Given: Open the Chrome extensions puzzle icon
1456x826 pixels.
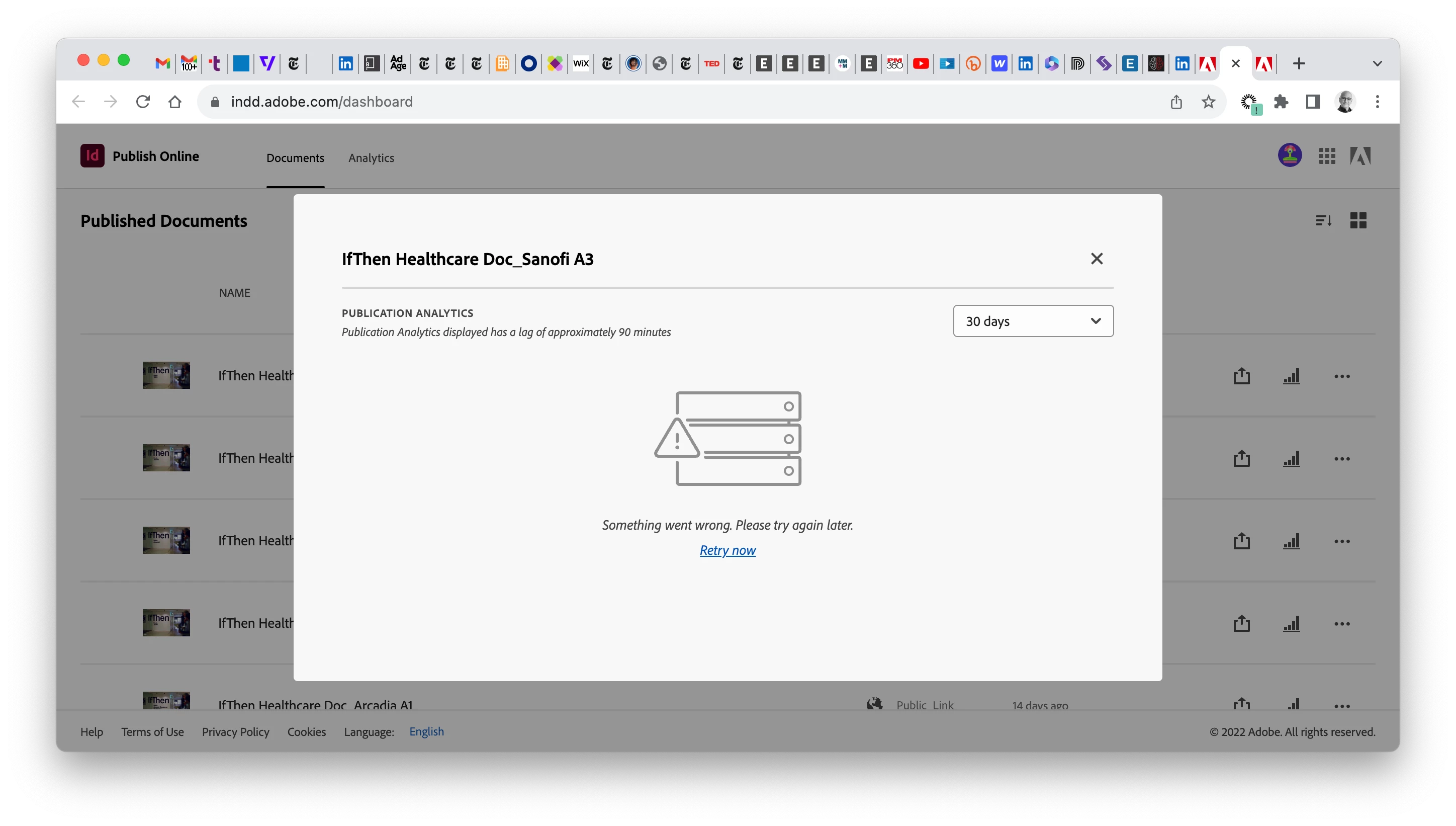Looking at the screenshot, I should [1281, 102].
